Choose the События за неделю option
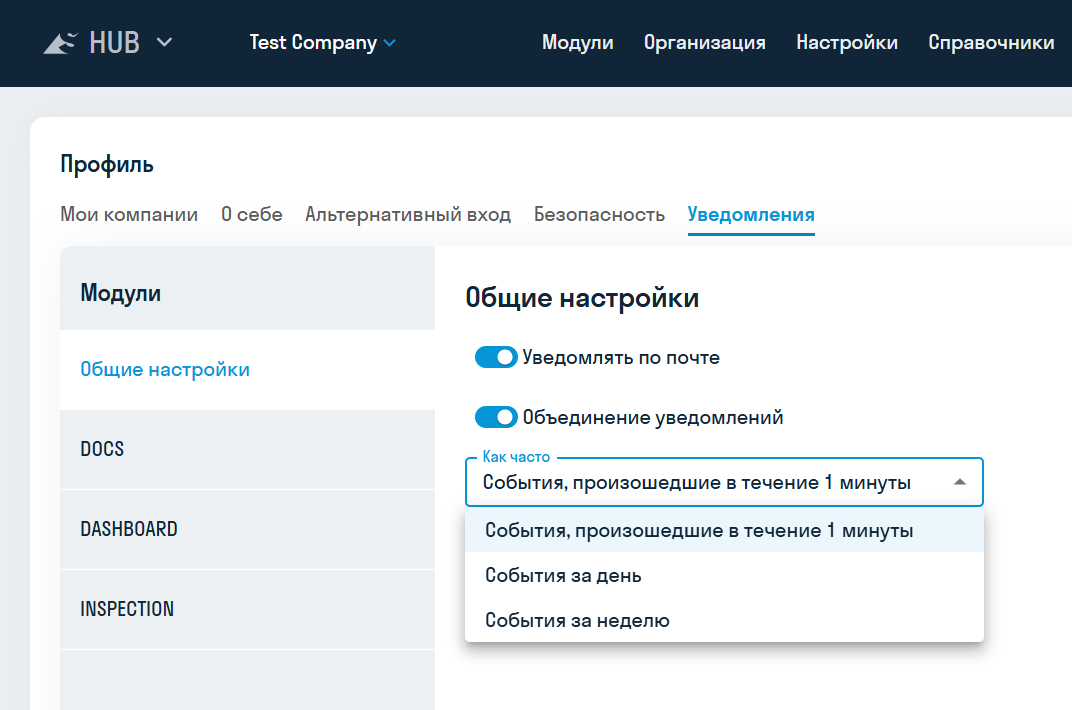 [x=724, y=620]
